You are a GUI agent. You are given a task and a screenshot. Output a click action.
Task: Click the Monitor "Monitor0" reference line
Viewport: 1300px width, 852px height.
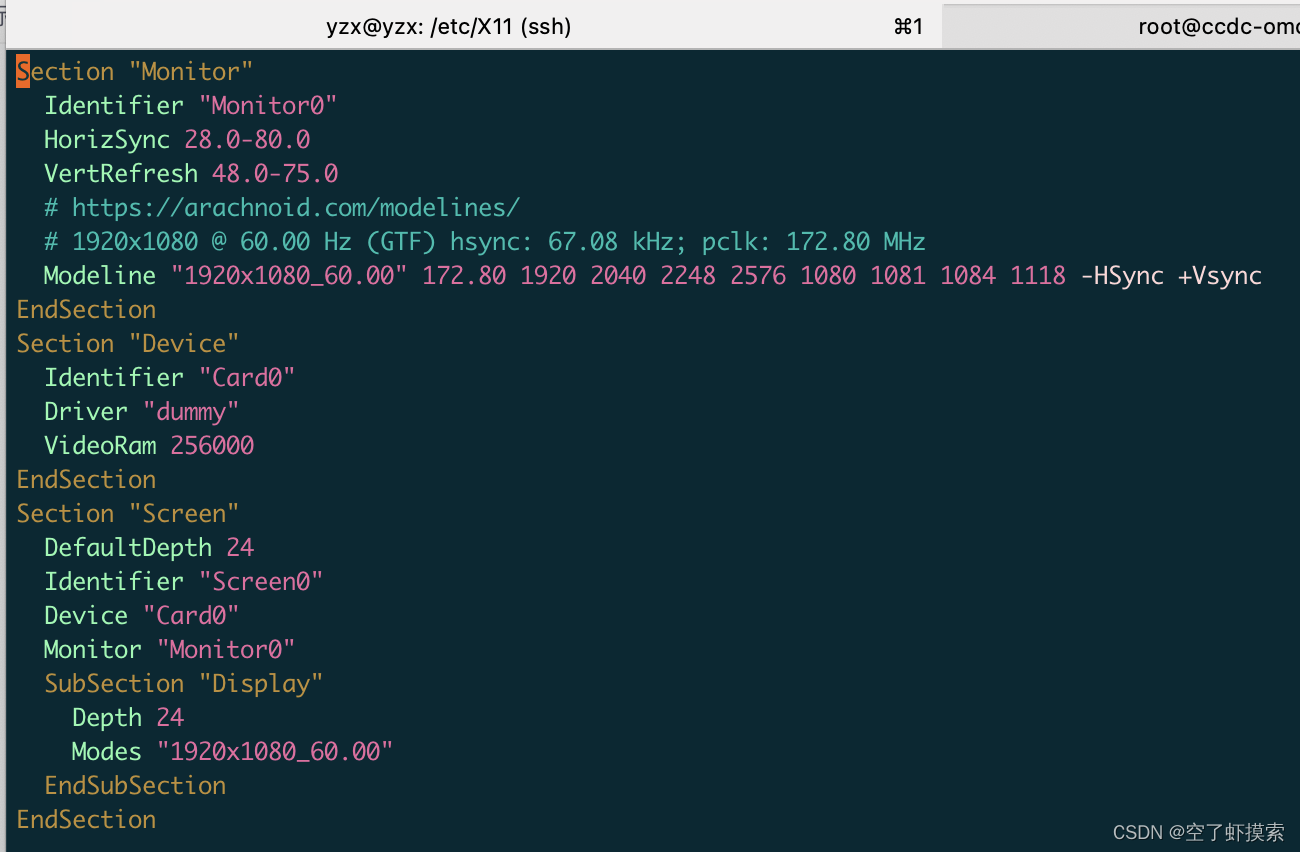tap(168, 649)
